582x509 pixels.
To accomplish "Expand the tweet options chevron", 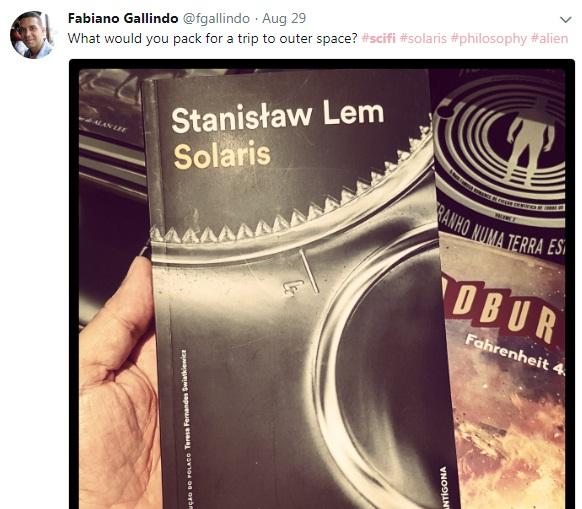I will (x=565, y=19).
